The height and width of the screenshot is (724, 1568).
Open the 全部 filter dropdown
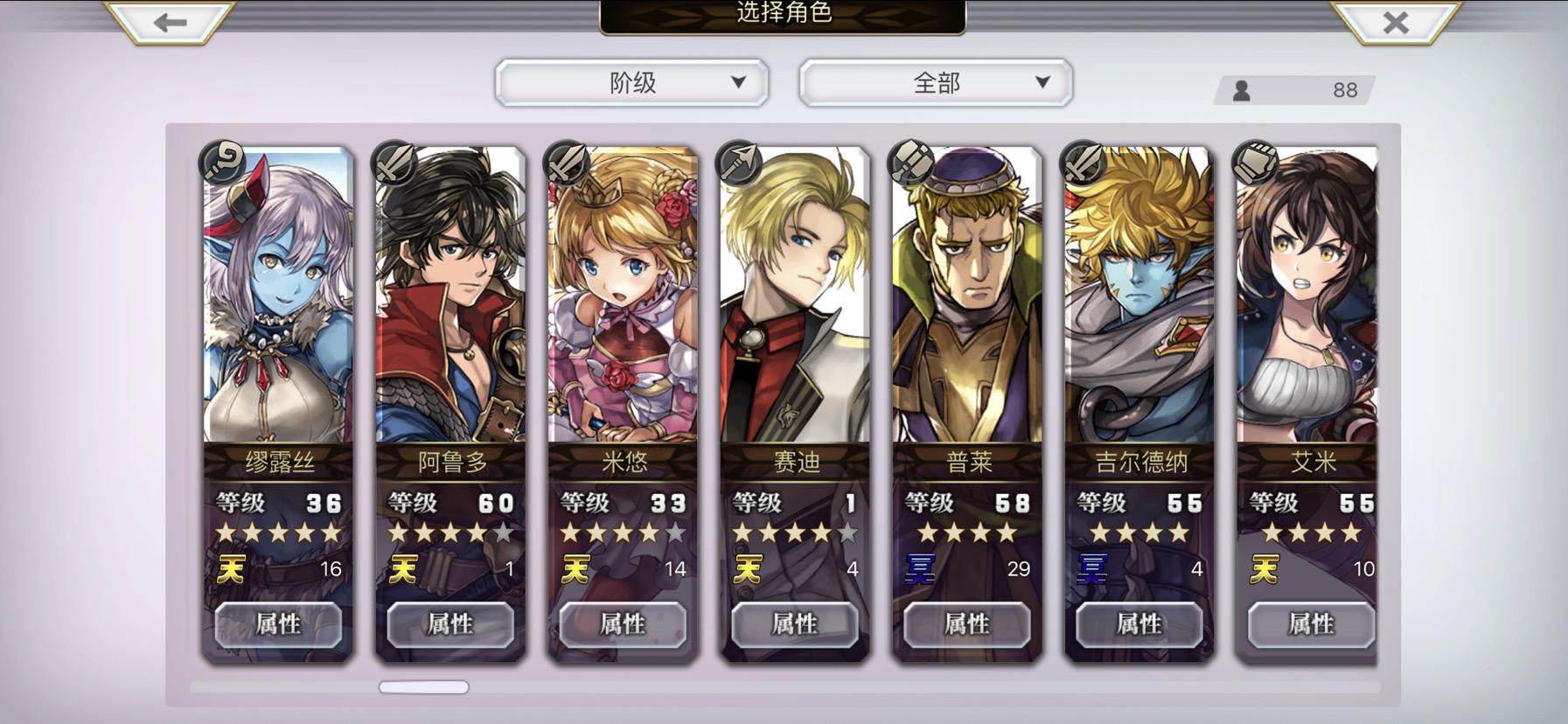click(x=936, y=83)
